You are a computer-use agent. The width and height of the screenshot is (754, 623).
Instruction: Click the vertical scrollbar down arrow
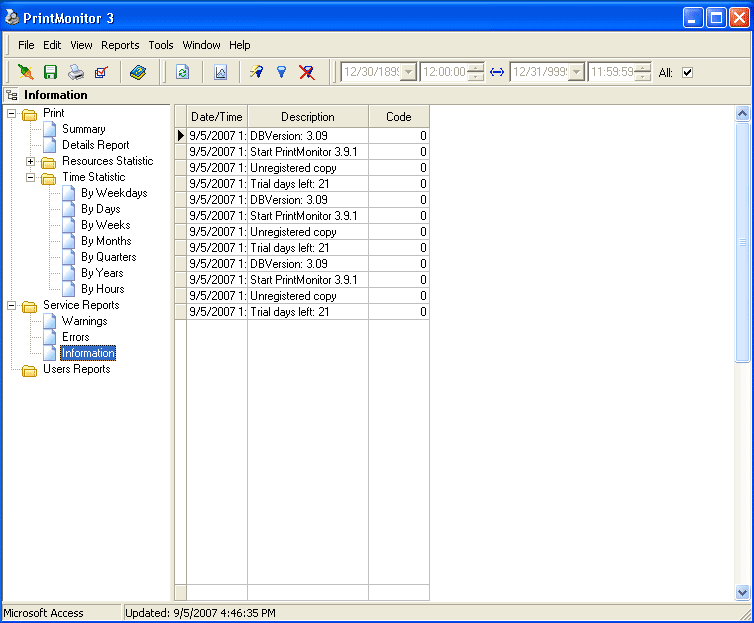point(742,593)
